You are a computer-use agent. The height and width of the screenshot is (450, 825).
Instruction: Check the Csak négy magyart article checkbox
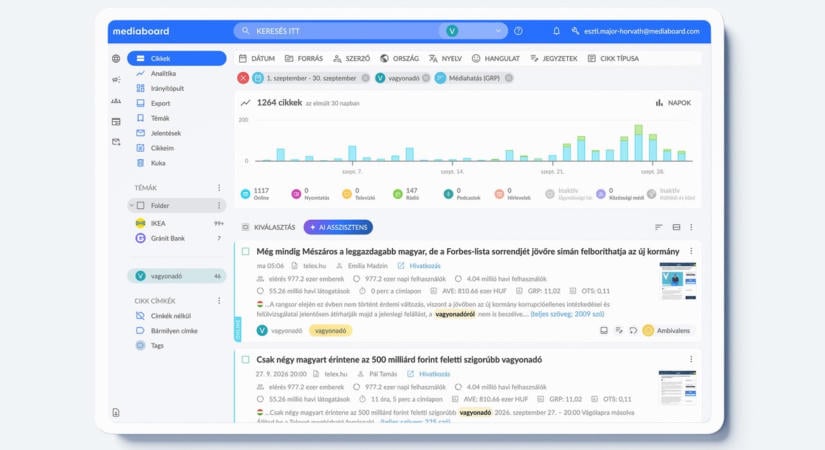pos(245,359)
